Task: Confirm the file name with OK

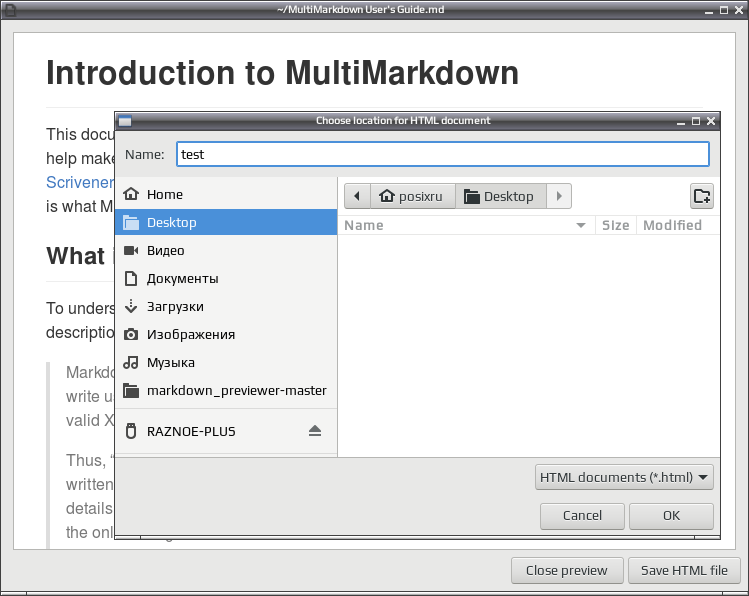Action: click(x=671, y=516)
